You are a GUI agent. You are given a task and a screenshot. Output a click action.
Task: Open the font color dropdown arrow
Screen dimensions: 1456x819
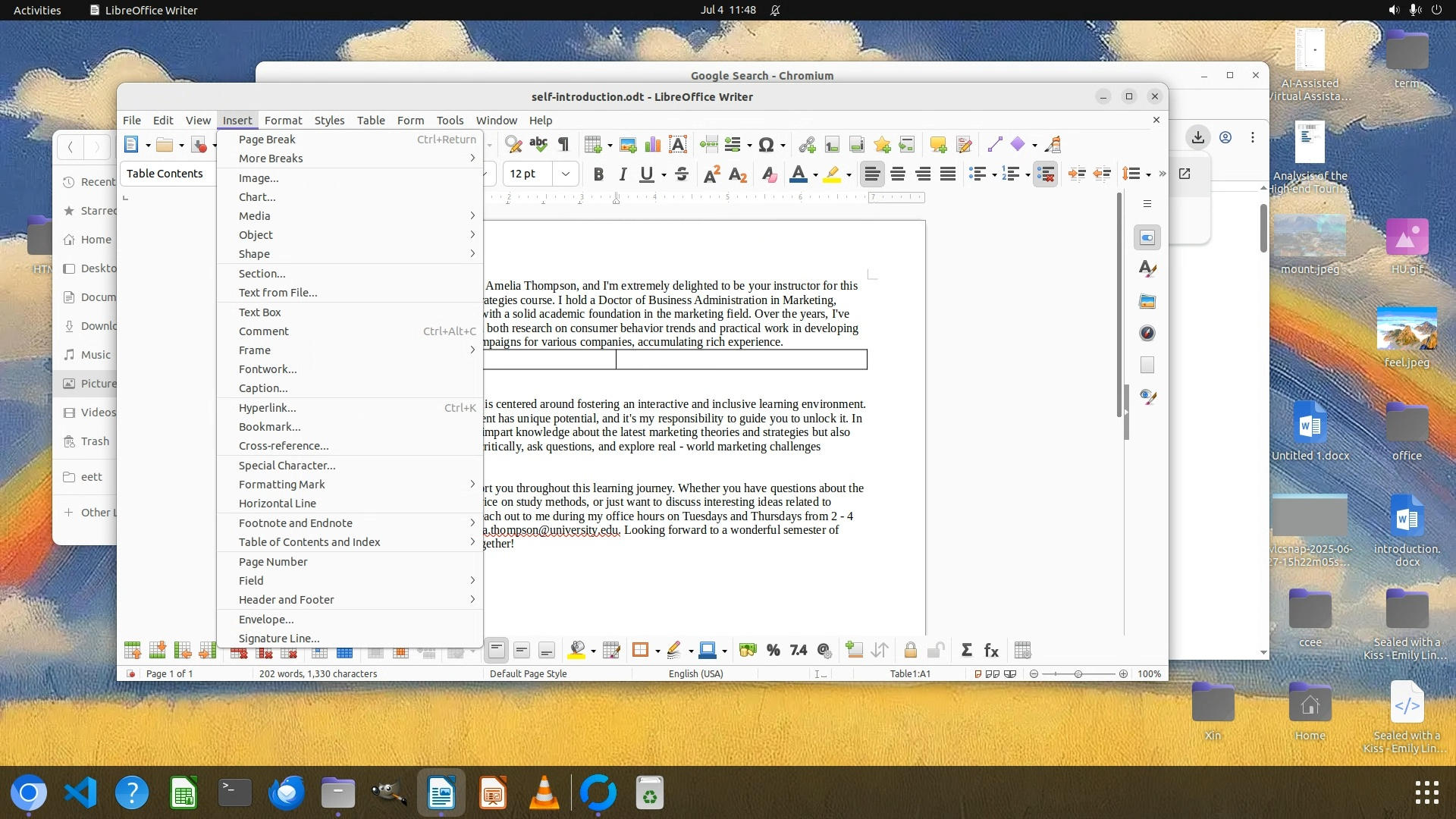(815, 175)
